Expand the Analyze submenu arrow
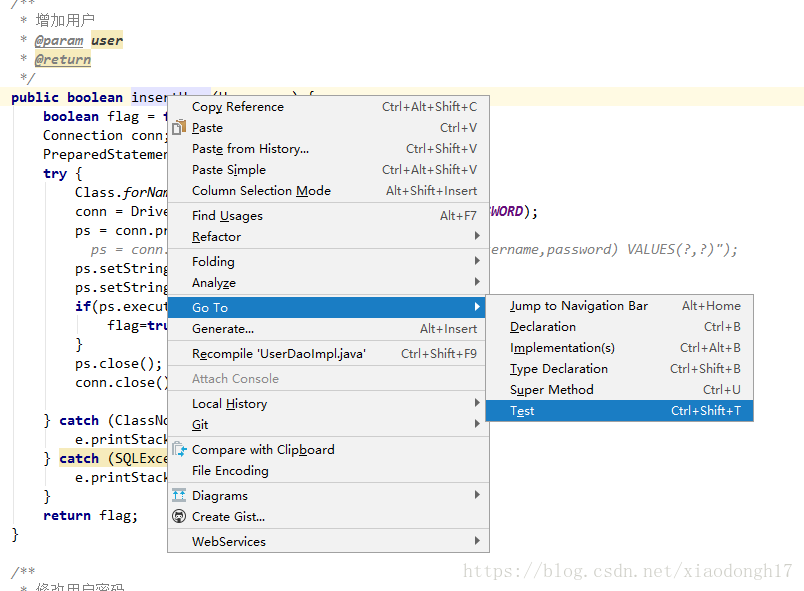The image size is (804, 591). 477,282
